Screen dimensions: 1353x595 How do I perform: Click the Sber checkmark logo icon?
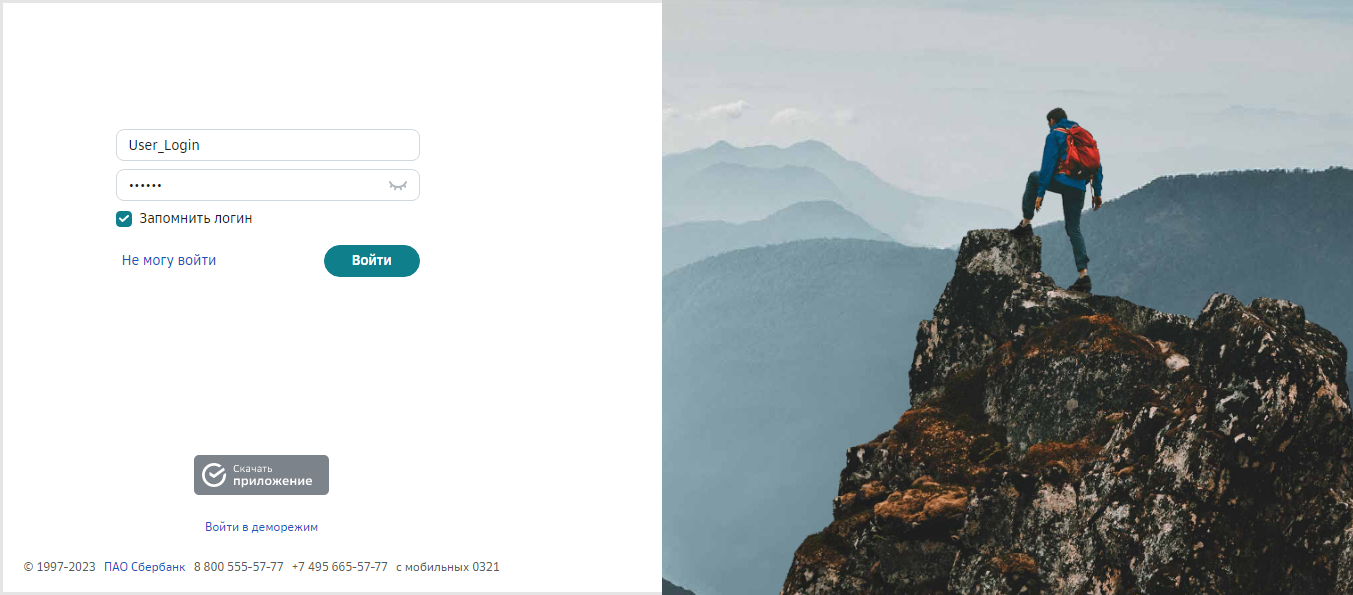pyautogui.click(x=214, y=475)
